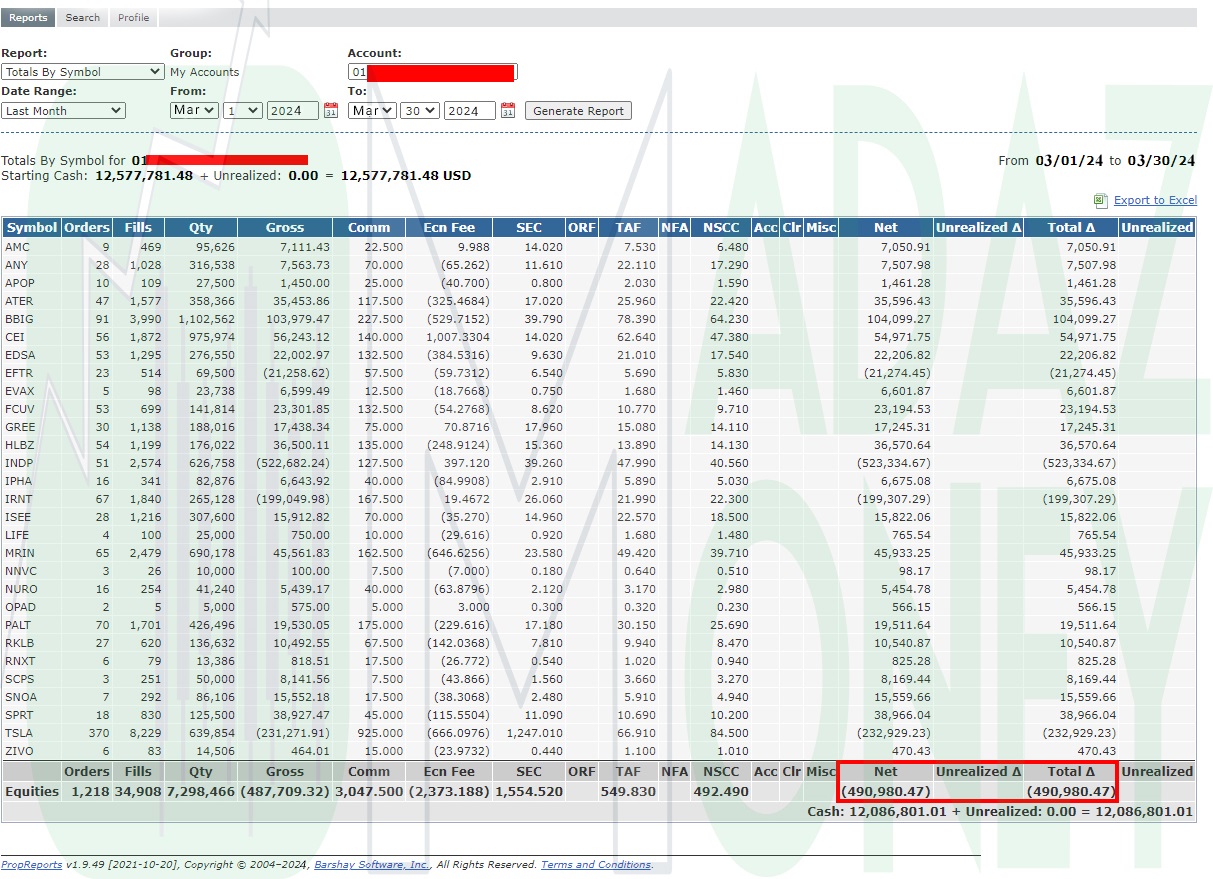Pick a day in the To day dropdown
1213x879 pixels.
(420, 111)
